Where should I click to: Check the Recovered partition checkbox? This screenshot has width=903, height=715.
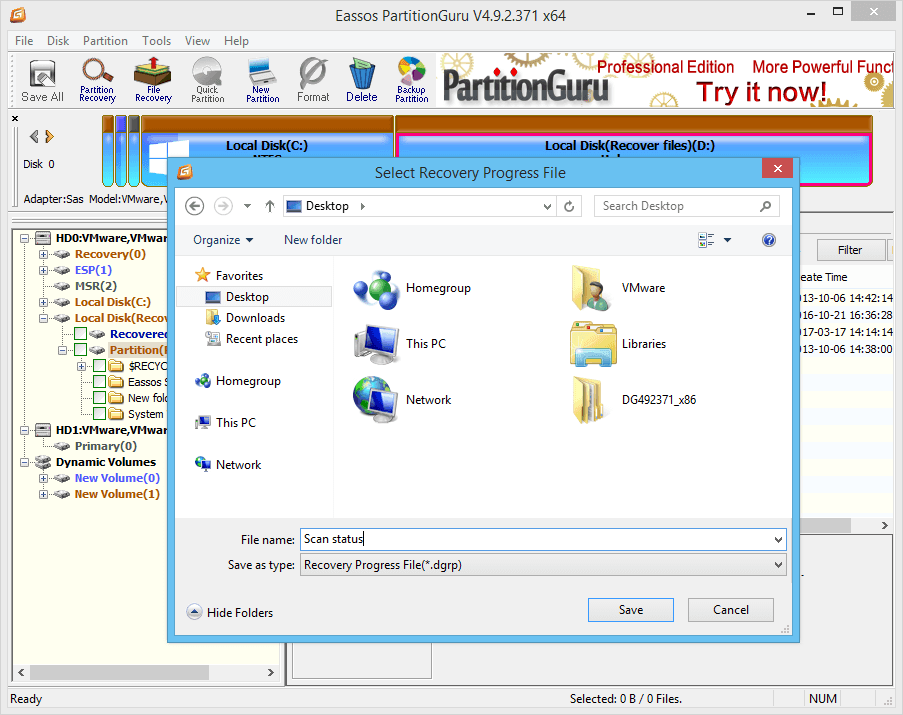point(81,334)
